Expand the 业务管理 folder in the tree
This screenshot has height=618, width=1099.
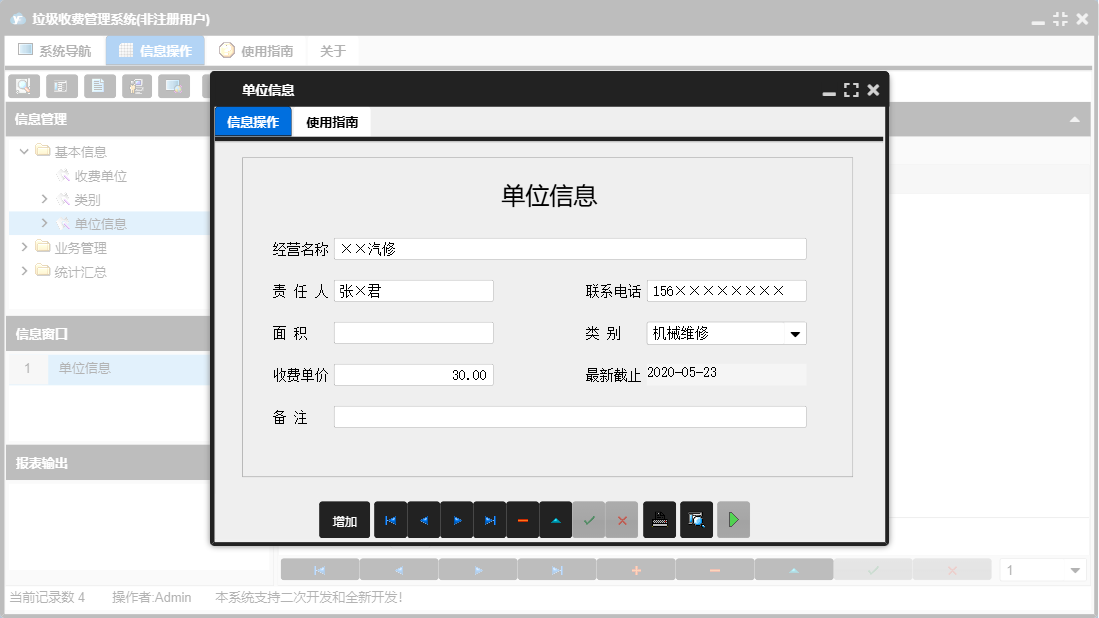(25, 247)
